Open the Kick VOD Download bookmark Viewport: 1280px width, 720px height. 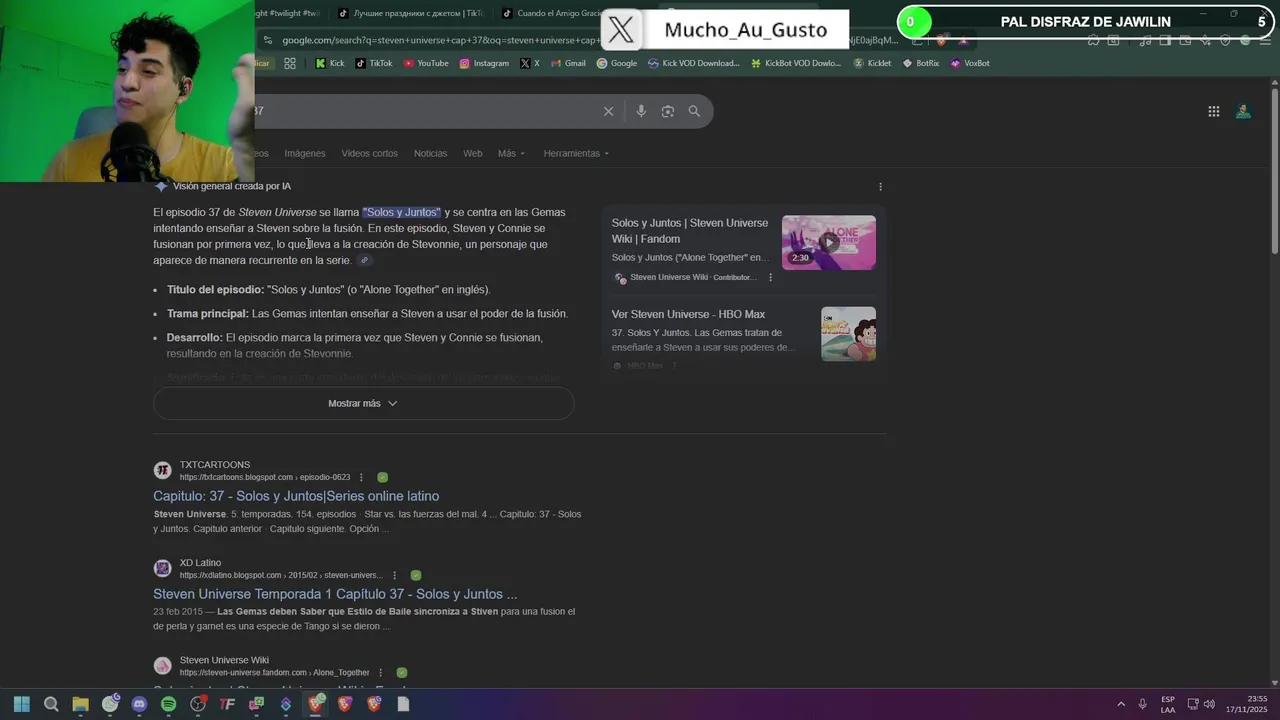(x=693, y=63)
